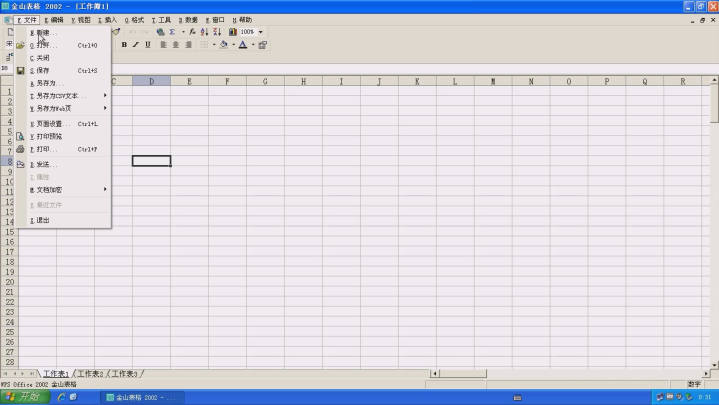Open the 帮助 (Help) menu
Image resolution: width=719 pixels, height=405 pixels.
[x=242, y=20]
